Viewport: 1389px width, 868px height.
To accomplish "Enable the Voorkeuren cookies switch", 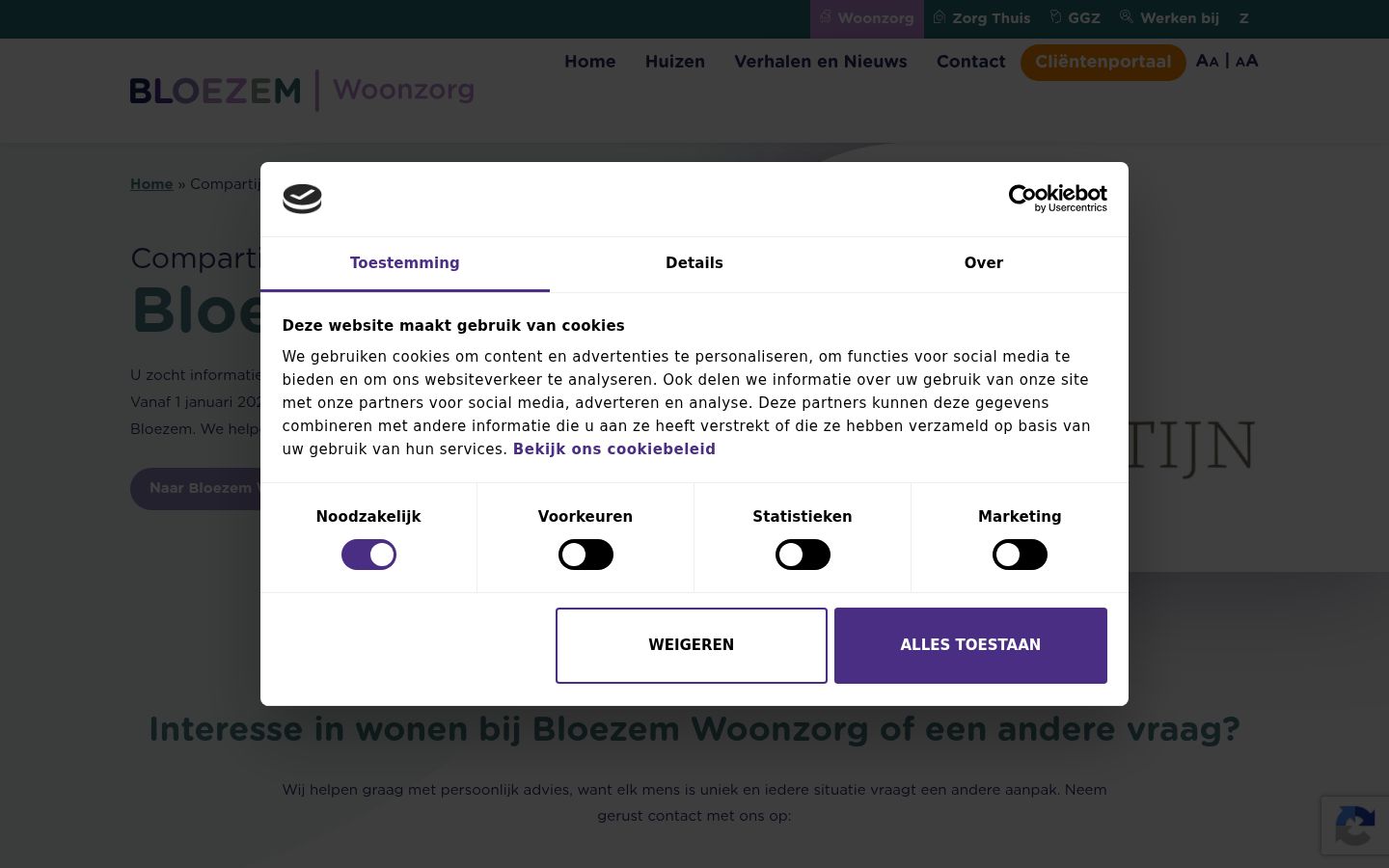I will click(586, 555).
